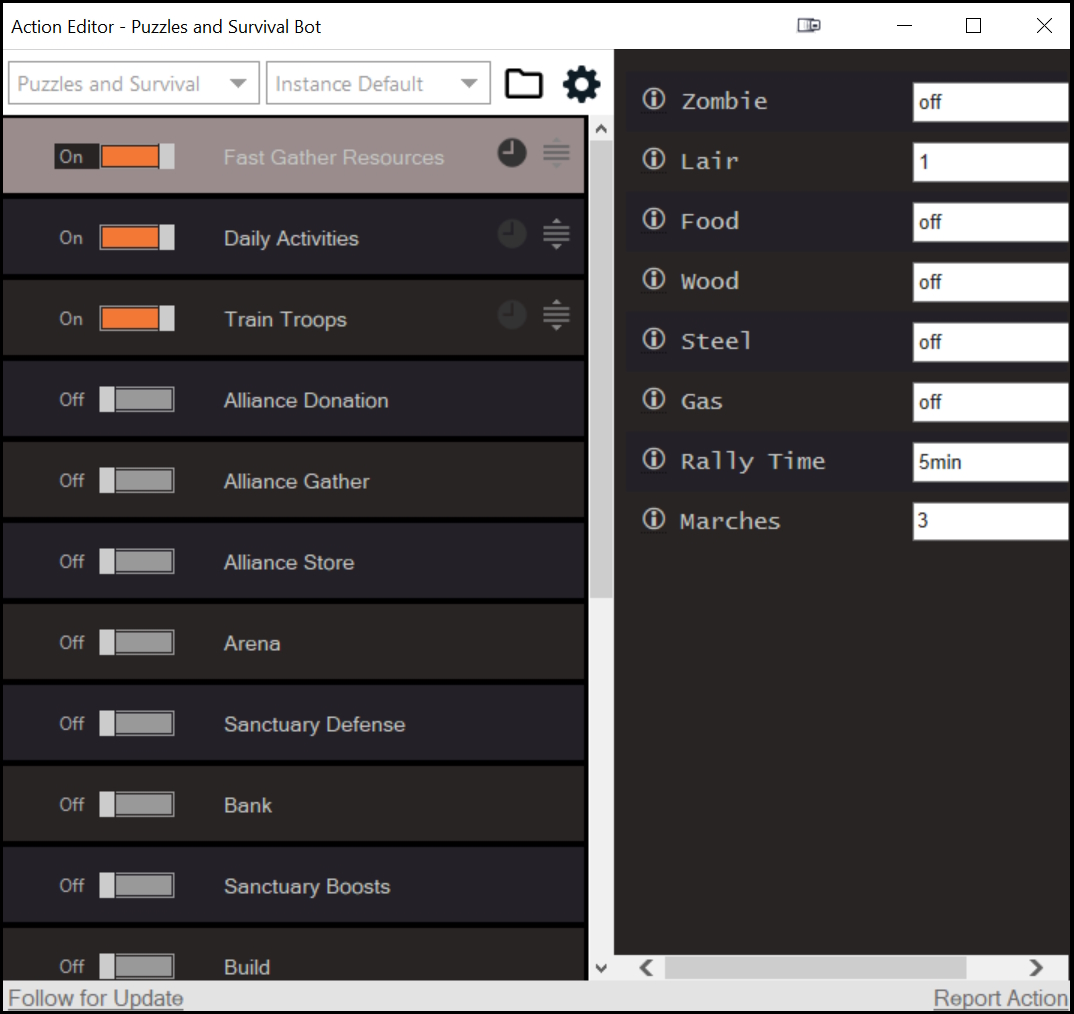This screenshot has width=1074, height=1014.
Task: Click the reorder handle on Daily Activities
Action: coord(556,234)
